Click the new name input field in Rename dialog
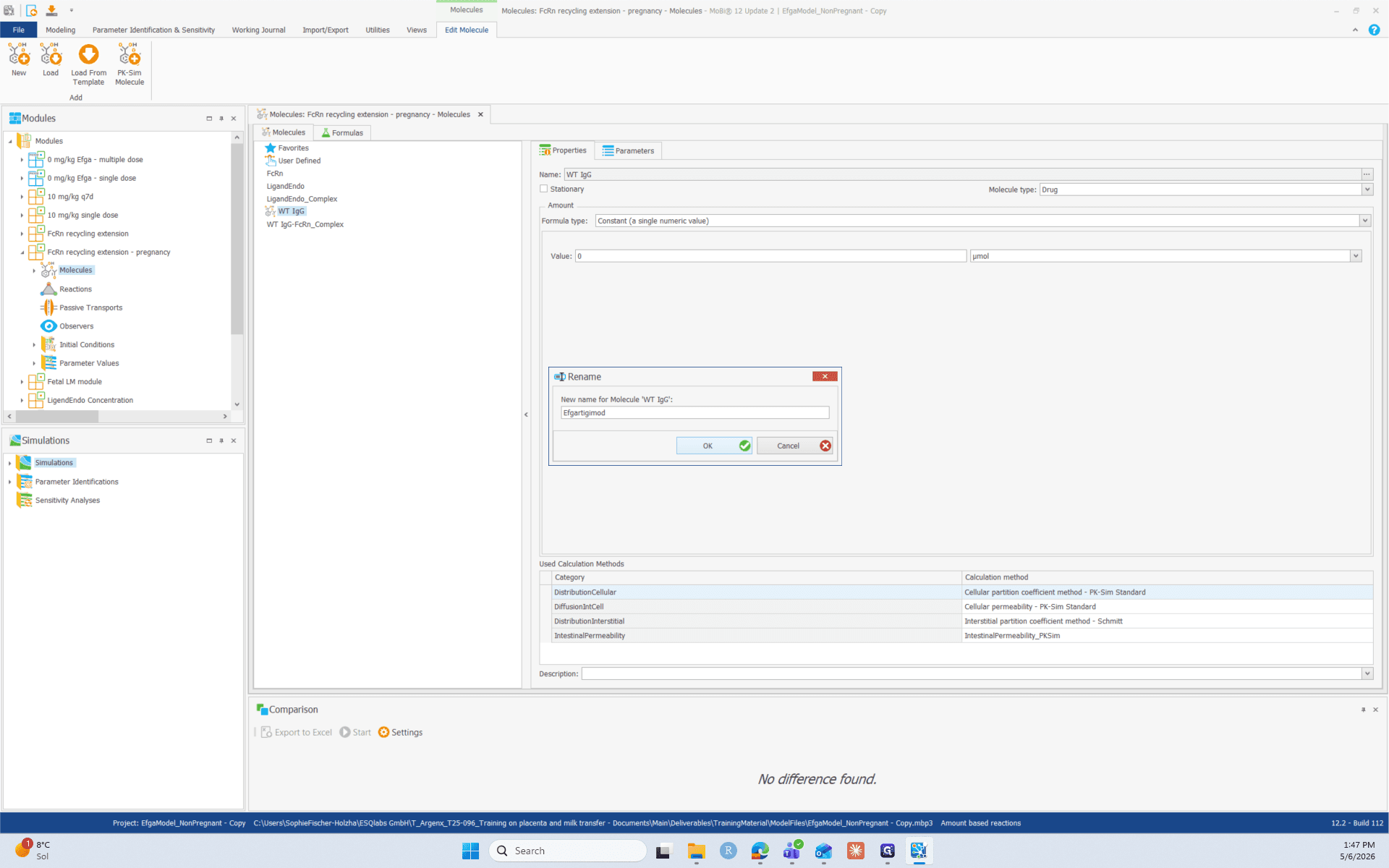 [x=694, y=412]
